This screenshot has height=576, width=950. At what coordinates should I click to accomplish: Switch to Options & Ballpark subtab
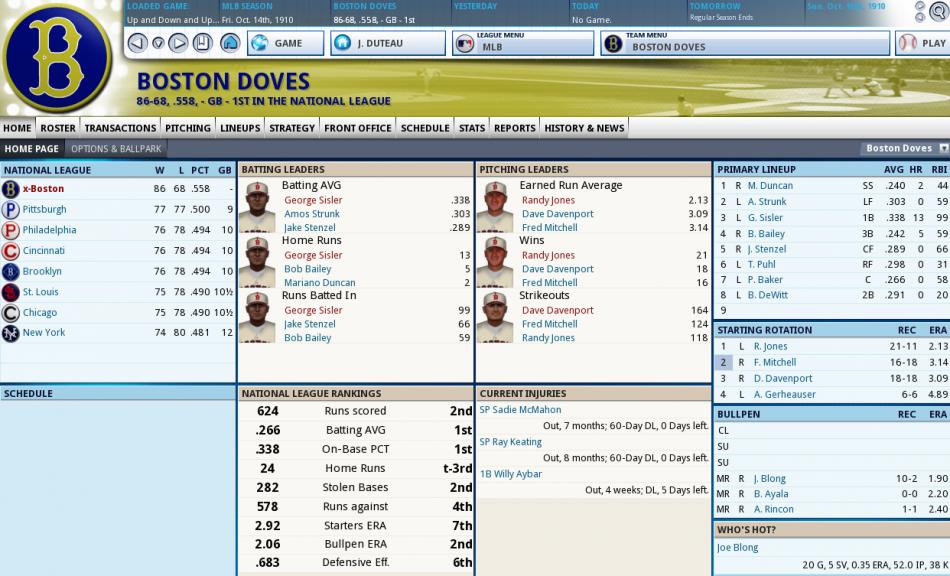(x=116, y=149)
